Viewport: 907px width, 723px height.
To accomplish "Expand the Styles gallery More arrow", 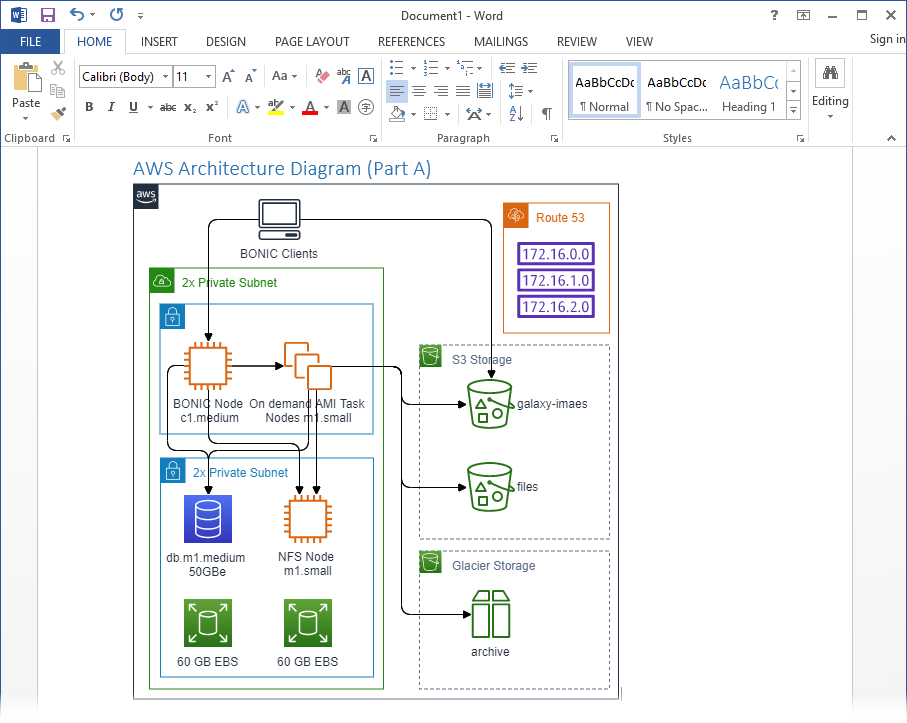I will click(794, 109).
